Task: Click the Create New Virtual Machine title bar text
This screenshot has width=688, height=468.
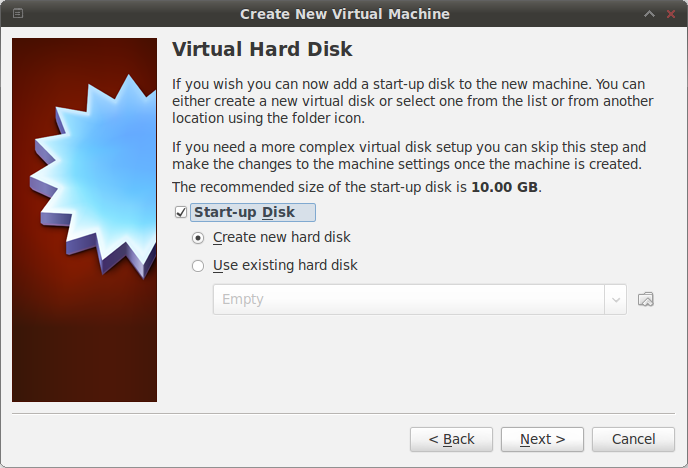Action: coord(344,14)
